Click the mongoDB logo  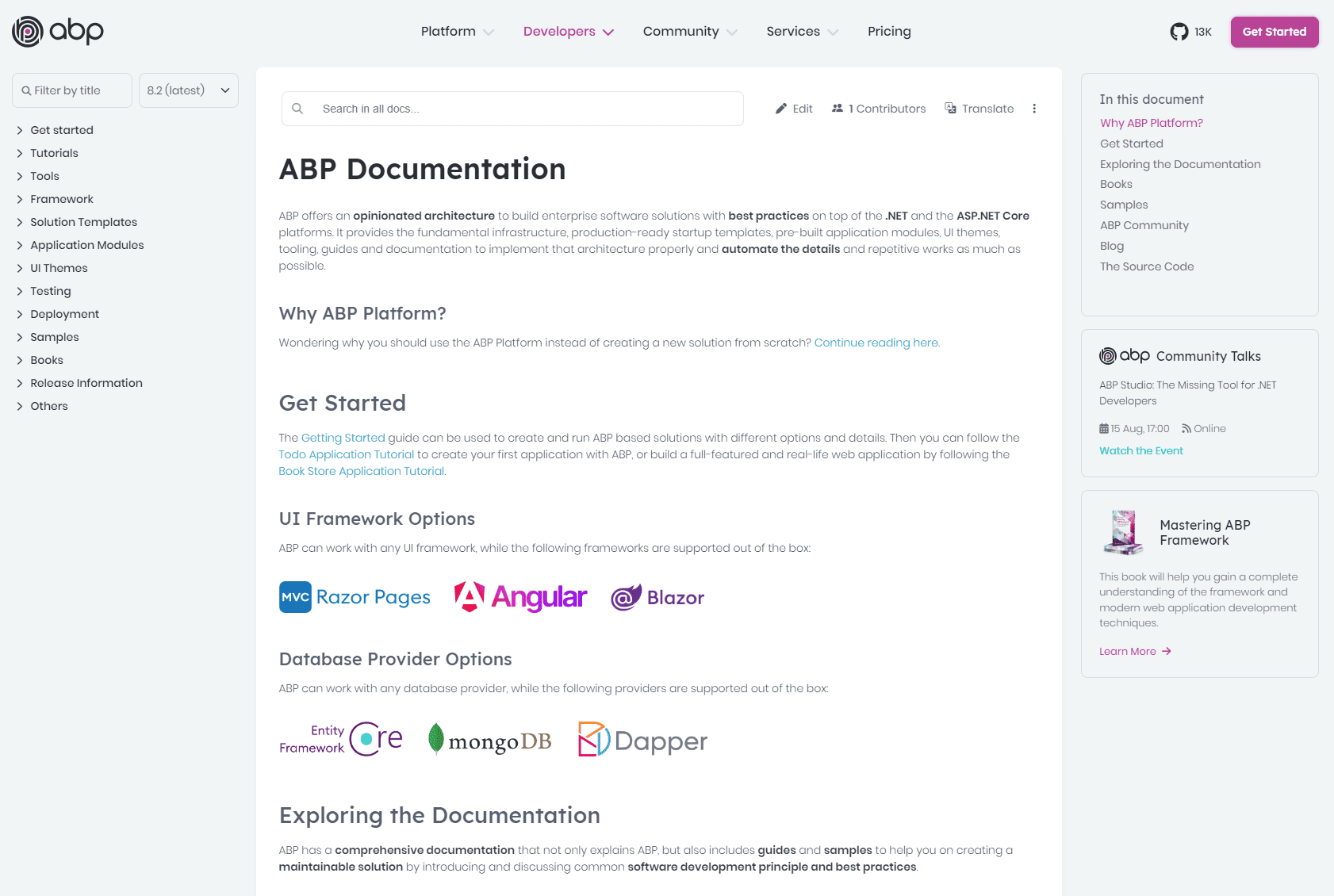pyautogui.click(x=489, y=740)
